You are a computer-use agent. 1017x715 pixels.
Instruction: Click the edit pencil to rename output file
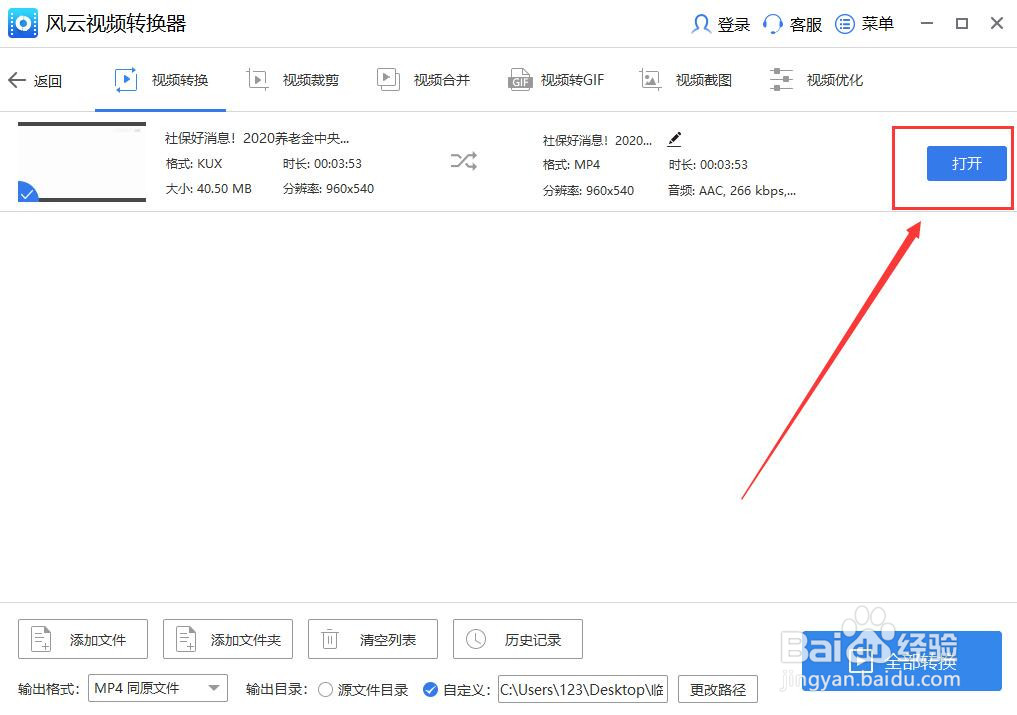click(675, 140)
